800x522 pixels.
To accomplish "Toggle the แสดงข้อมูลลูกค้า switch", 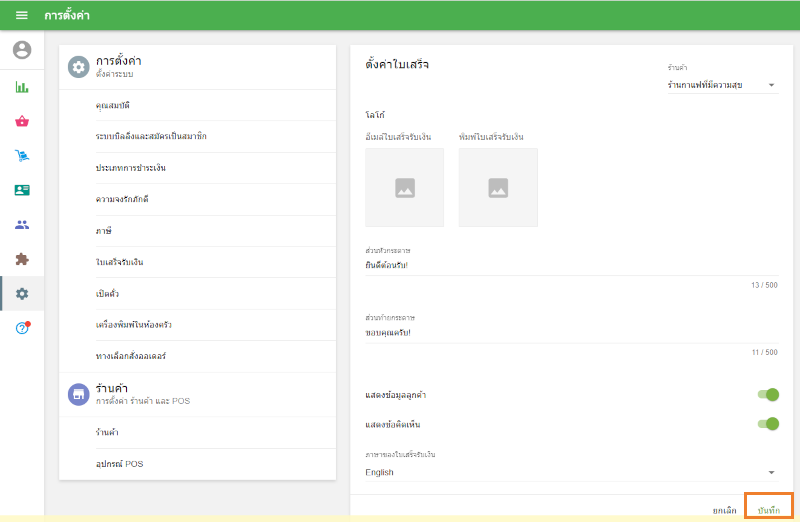I will tap(767, 395).
